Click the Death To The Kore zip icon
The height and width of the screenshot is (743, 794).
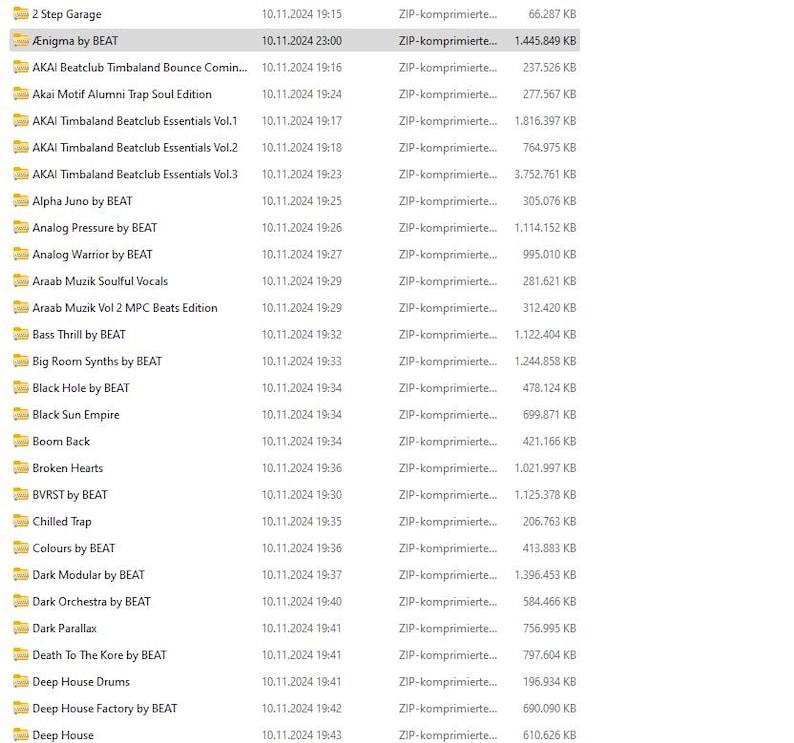pos(21,655)
